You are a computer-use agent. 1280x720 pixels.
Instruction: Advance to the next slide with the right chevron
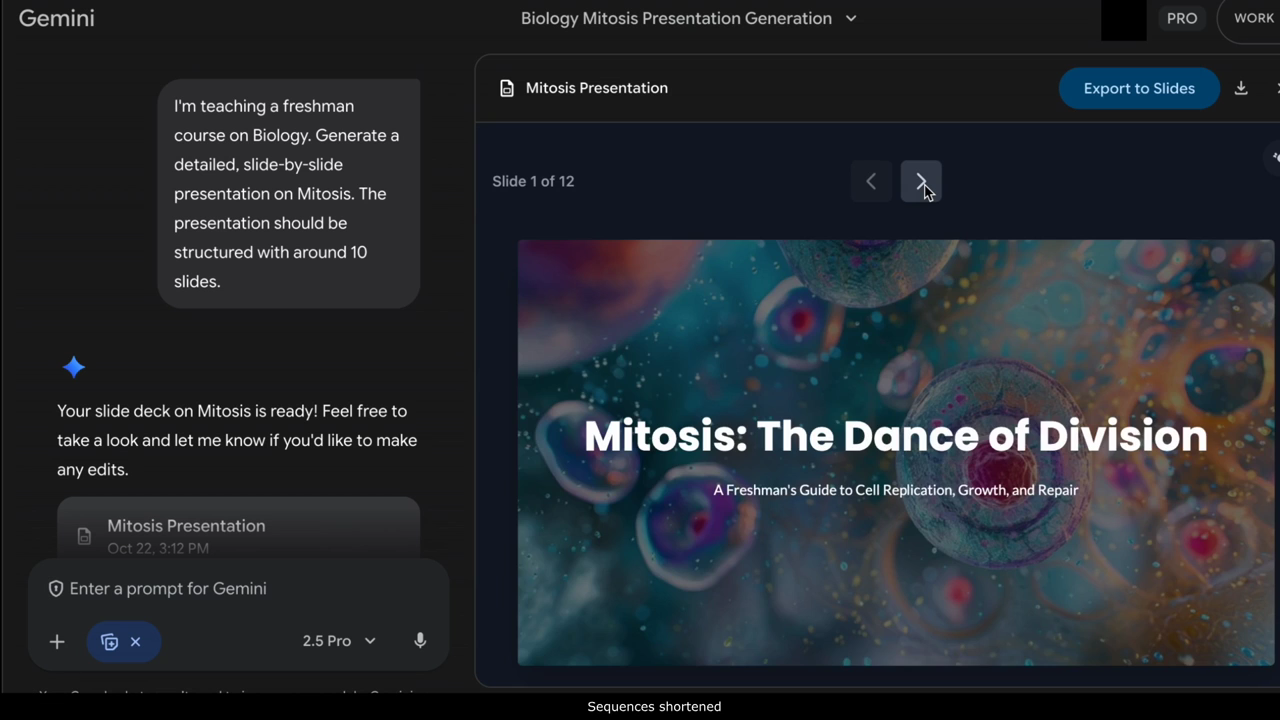[921, 181]
